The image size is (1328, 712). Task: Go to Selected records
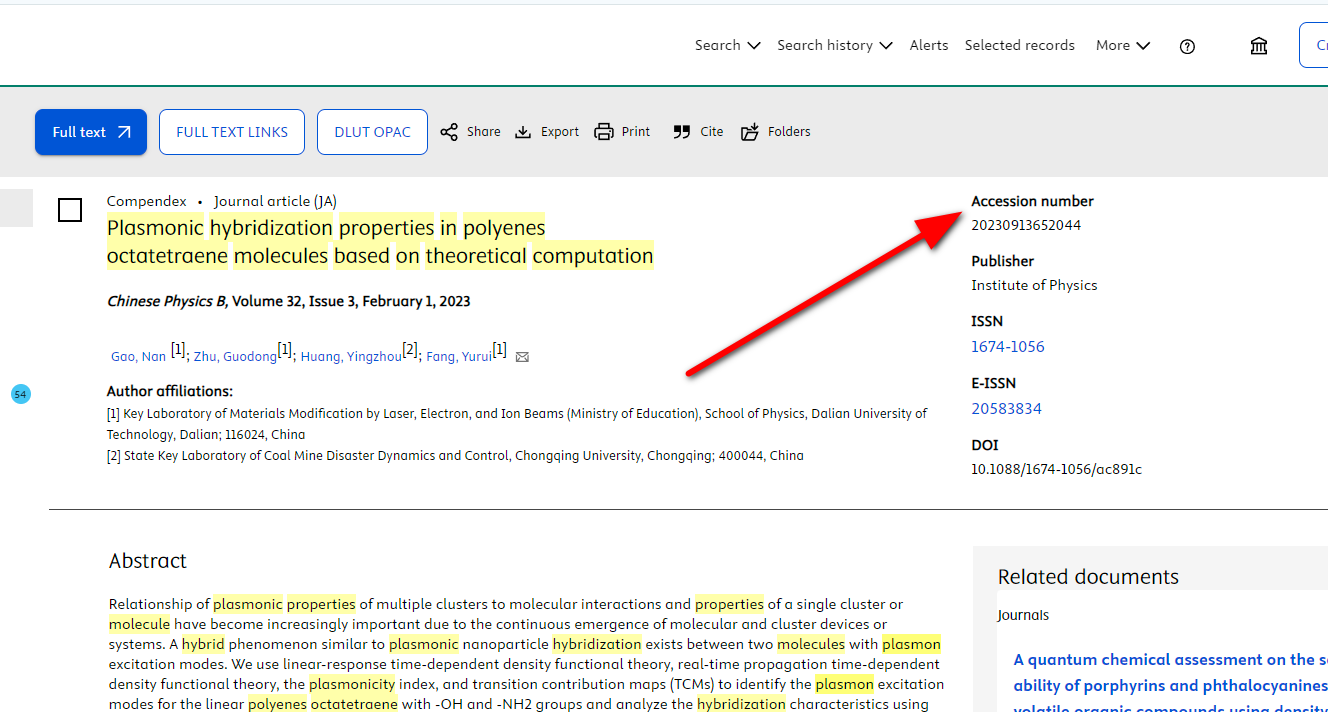pos(1019,45)
